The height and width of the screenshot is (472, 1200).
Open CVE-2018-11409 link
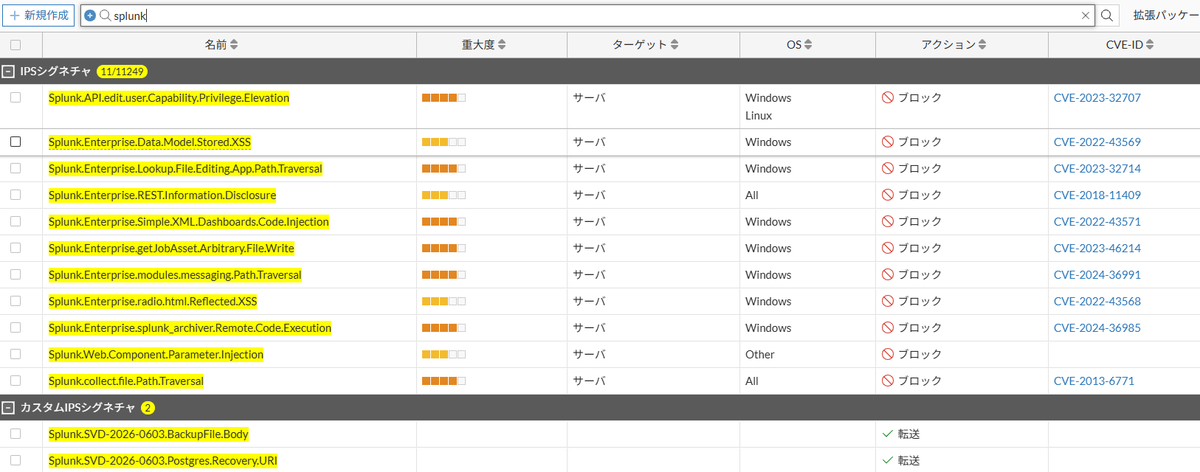(1097, 195)
